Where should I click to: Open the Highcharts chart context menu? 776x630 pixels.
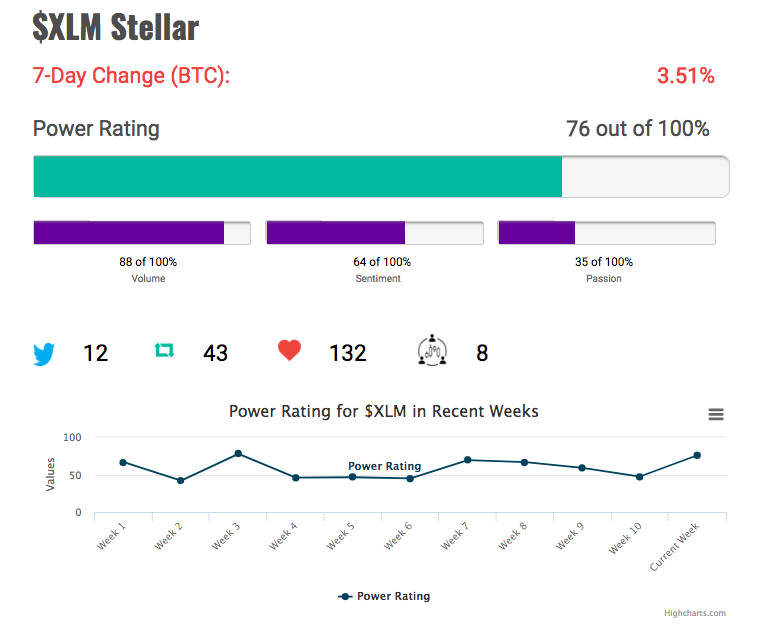point(716,414)
